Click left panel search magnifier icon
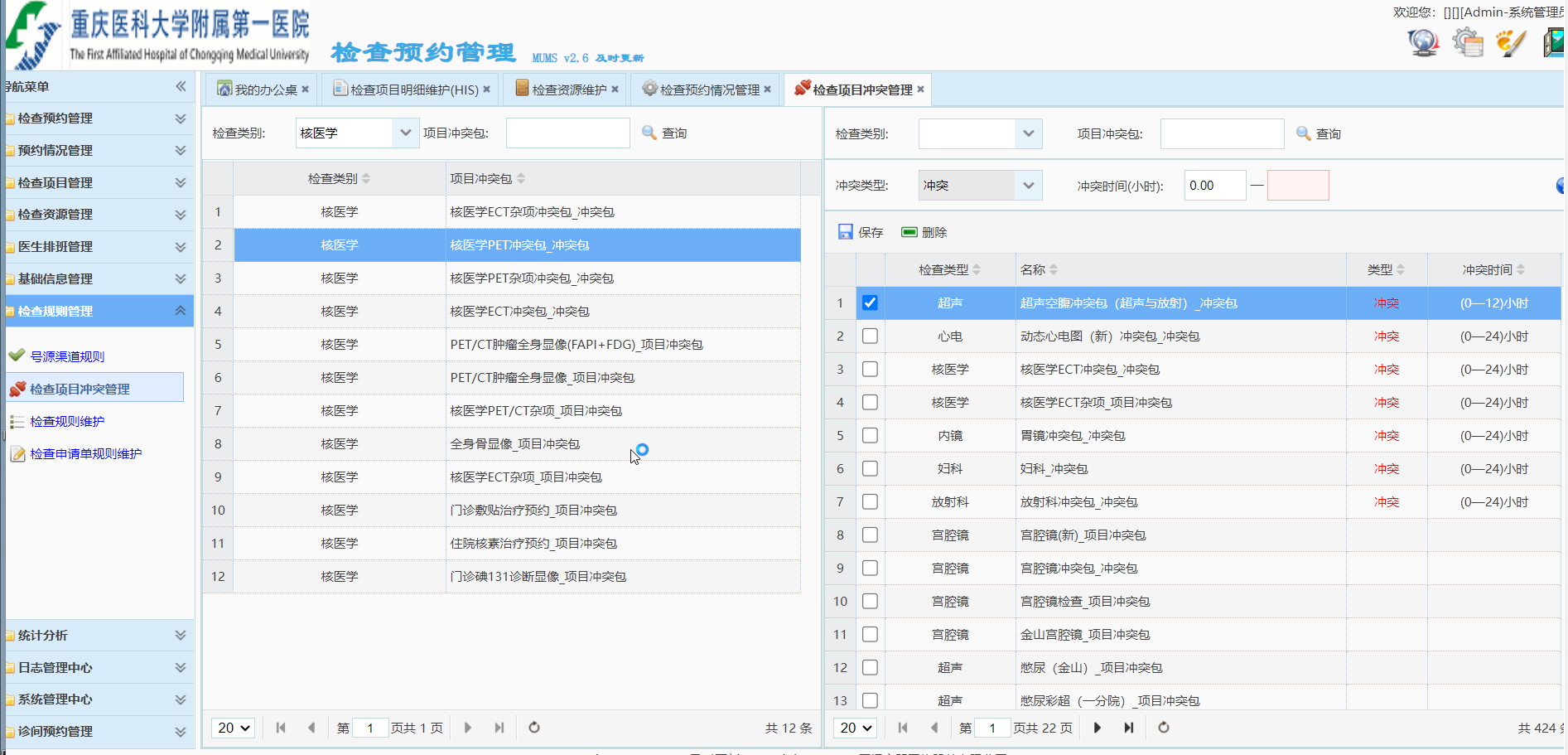 click(649, 133)
